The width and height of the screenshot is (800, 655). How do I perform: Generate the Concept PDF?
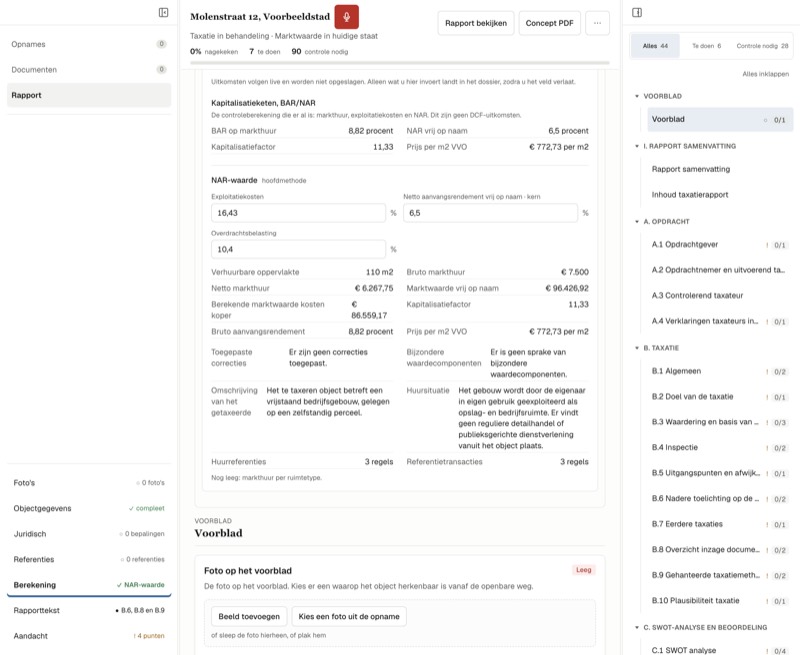(549, 23)
